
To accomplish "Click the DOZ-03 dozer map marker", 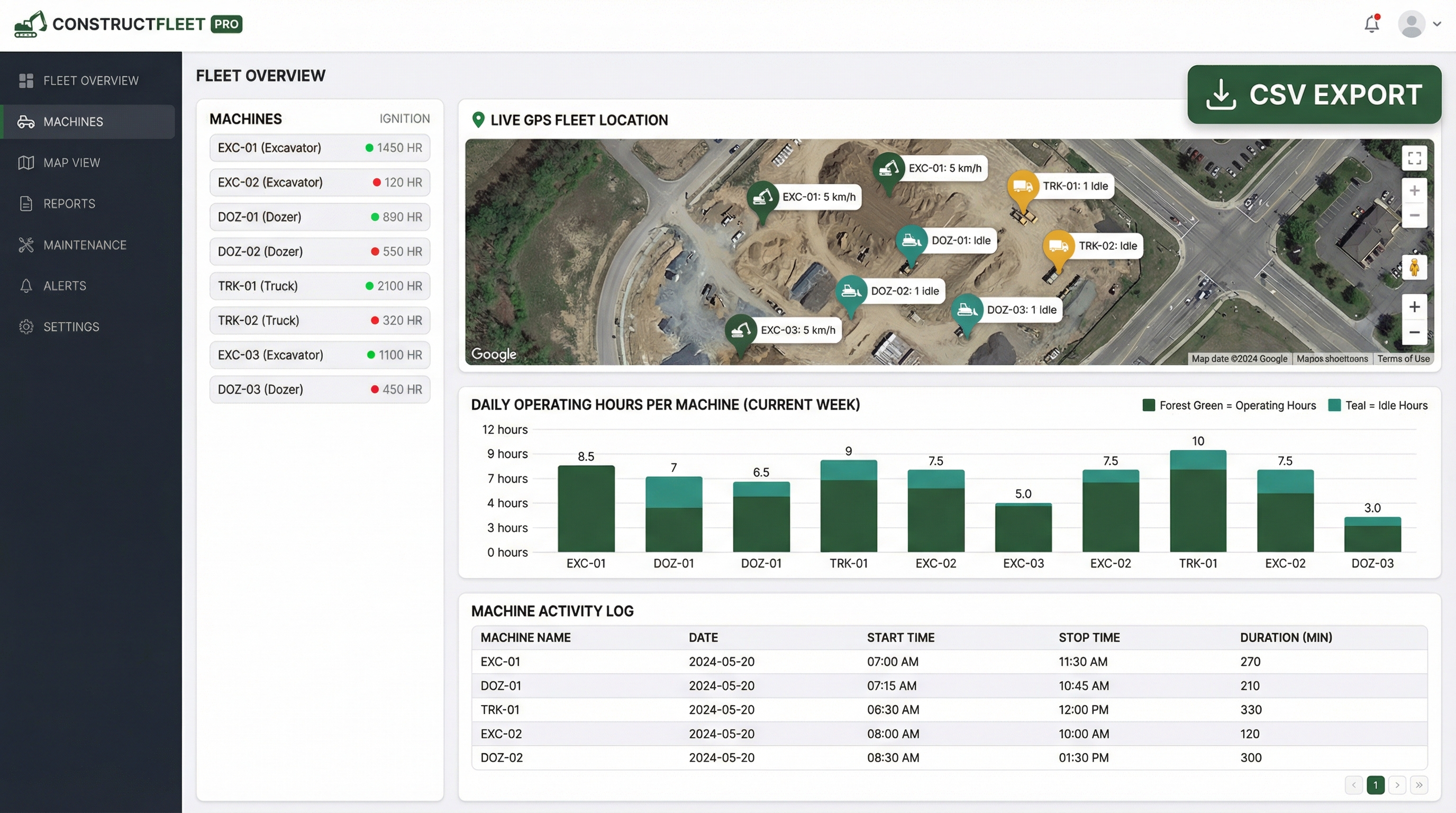I will [x=967, y=310].
